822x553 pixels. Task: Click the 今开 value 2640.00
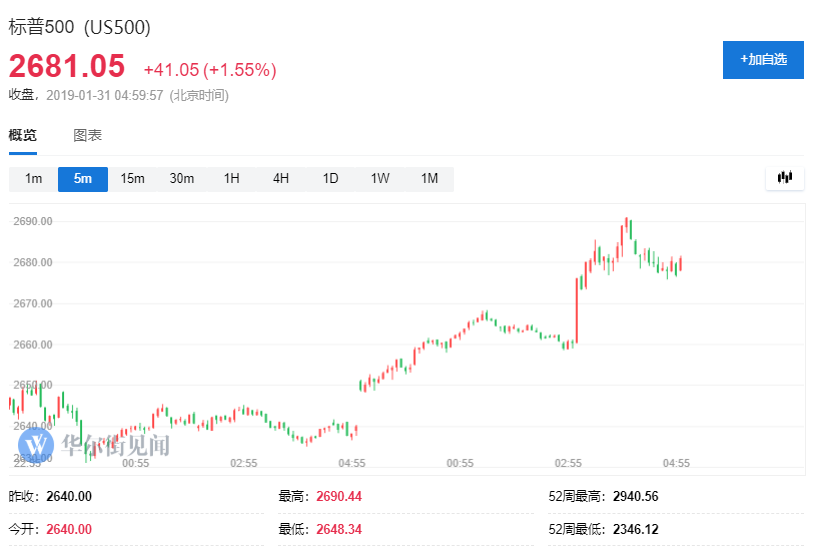tap(69, 529)
